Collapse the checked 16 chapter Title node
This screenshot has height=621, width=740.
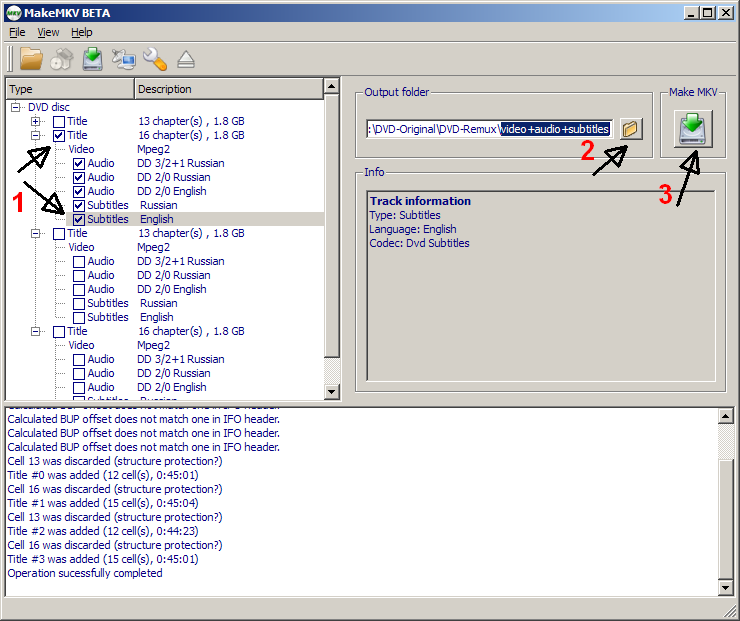click(35, 135)
